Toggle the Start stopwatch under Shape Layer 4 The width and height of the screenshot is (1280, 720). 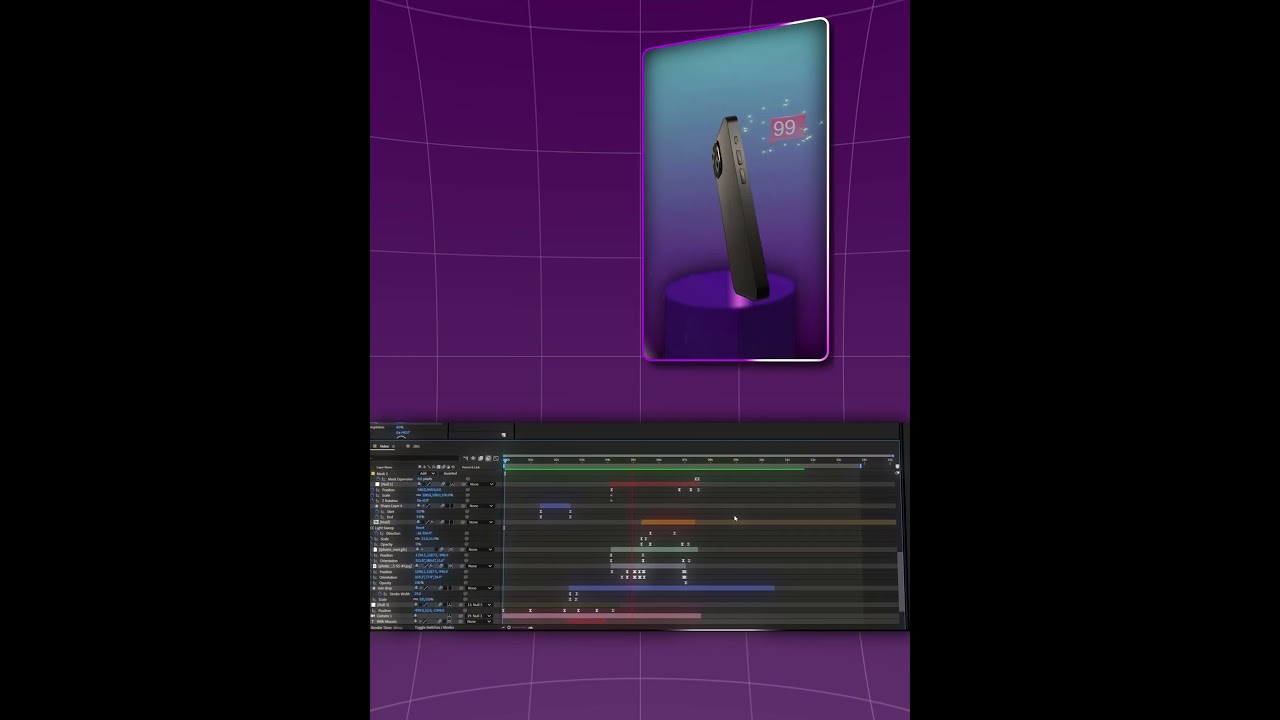(x=377, y=511)
